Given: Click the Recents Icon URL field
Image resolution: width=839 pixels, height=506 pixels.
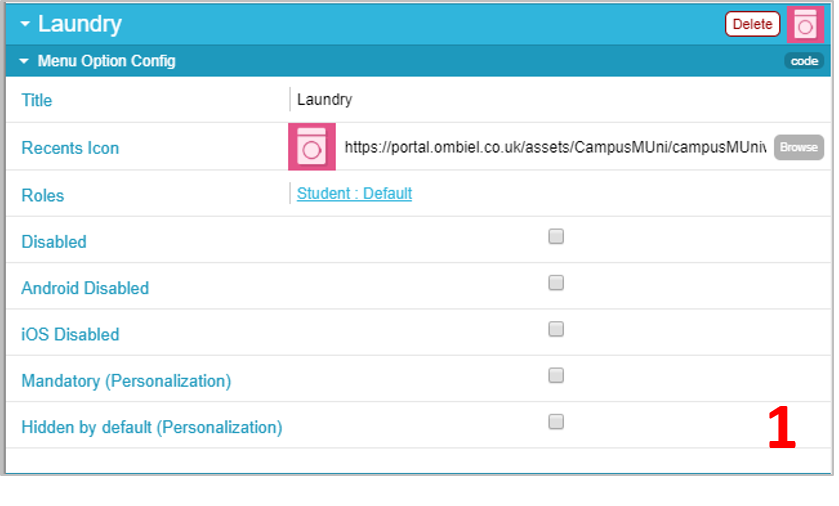Looking at the screenshot, I should coord(555,147).
